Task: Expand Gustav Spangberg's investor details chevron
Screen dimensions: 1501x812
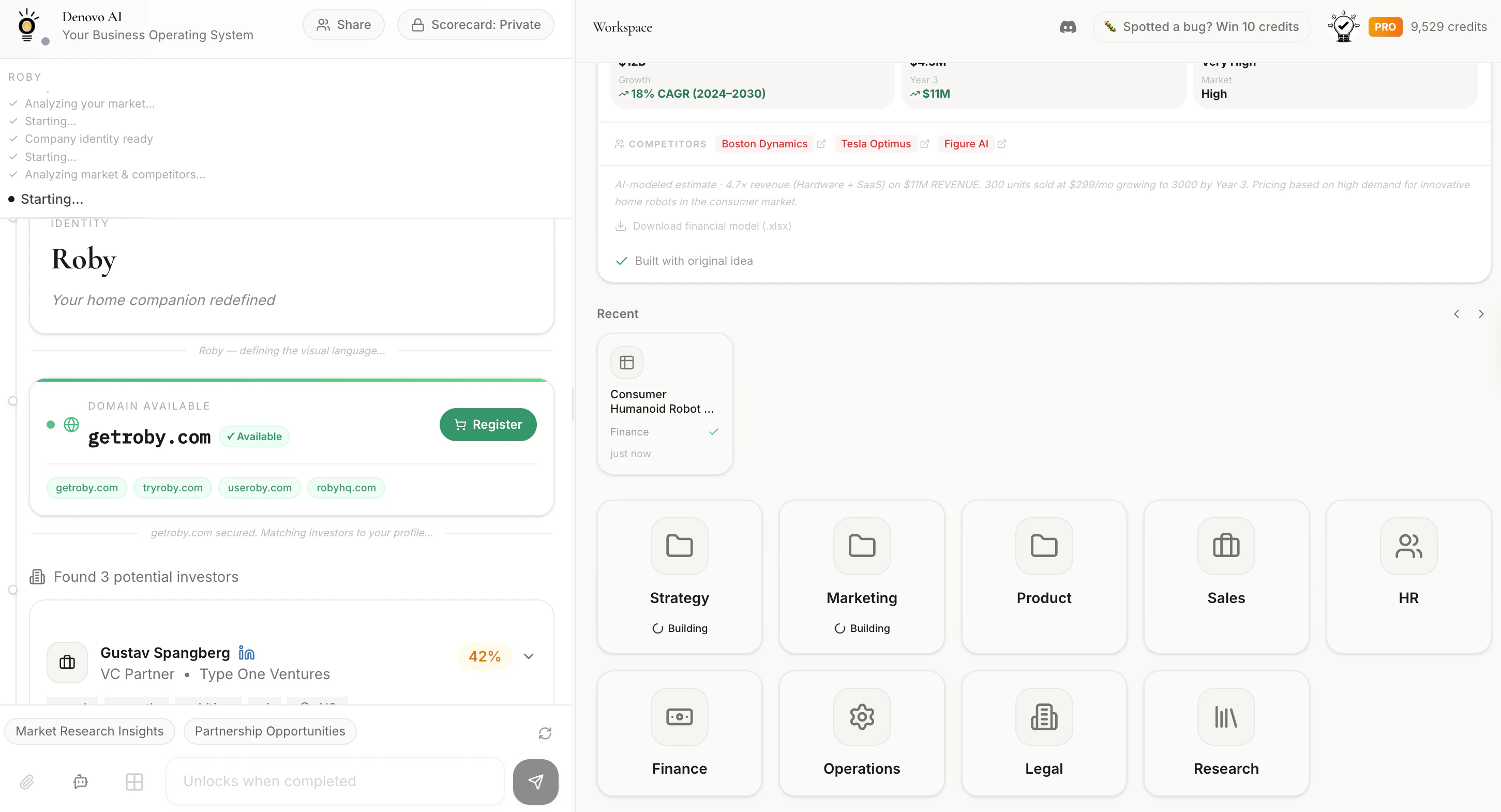Action: point(528,656)
